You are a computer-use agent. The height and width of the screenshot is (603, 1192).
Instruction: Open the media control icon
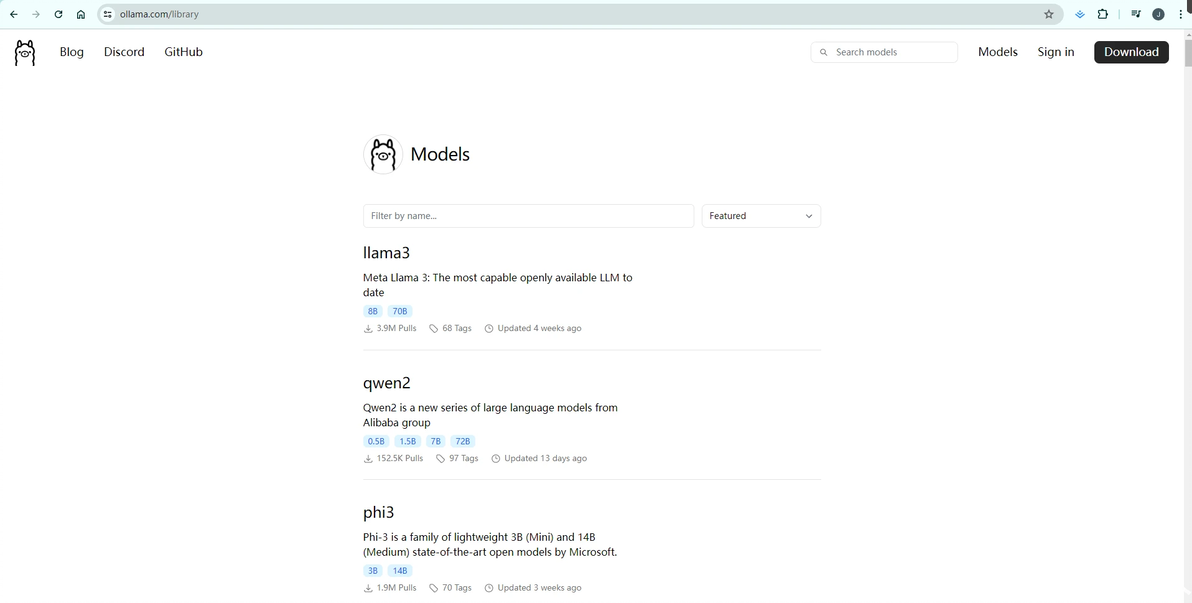pyautogui.click(x=1136, y=14)
